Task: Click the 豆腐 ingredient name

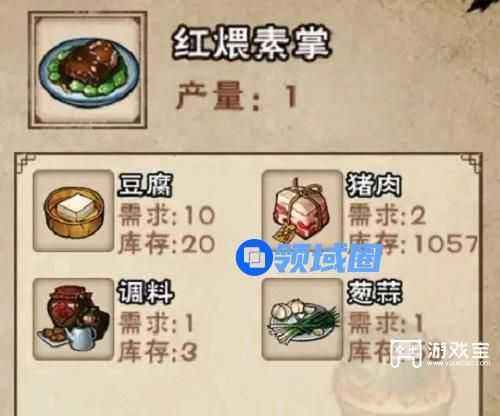Action: [x=145, y=185]
